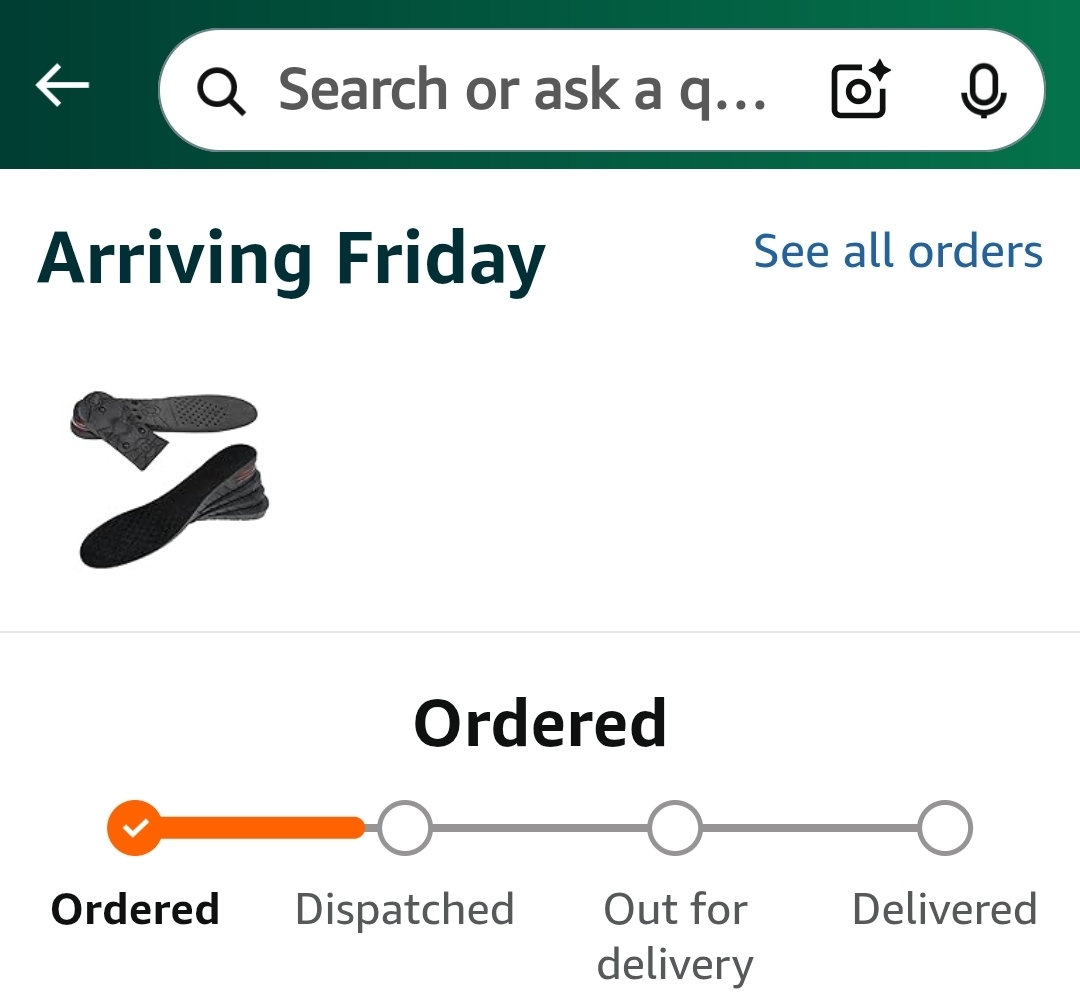Screen dimensions: 1080x996
Task: Select the Out for delivery step circle
Action: pos(675,828)
